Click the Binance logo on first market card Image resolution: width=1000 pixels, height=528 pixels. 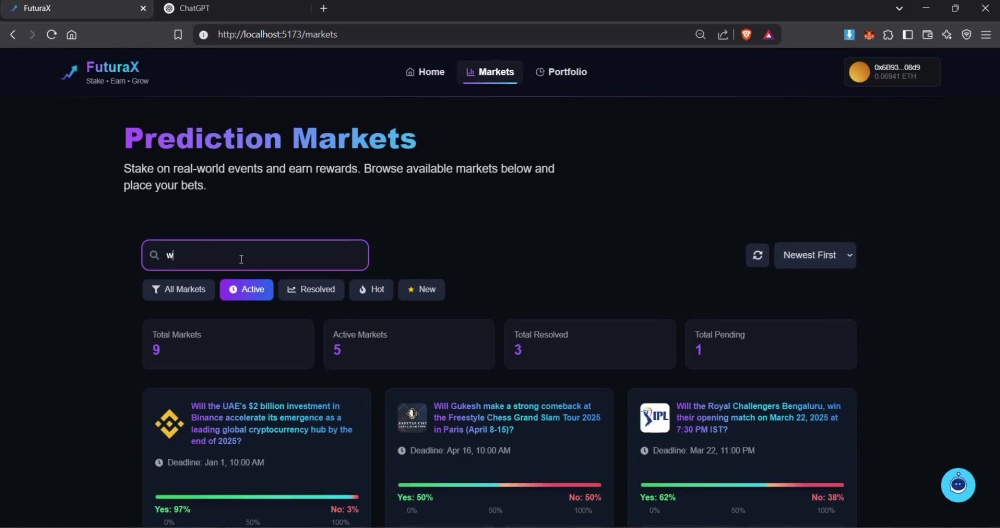click(169, 424)
